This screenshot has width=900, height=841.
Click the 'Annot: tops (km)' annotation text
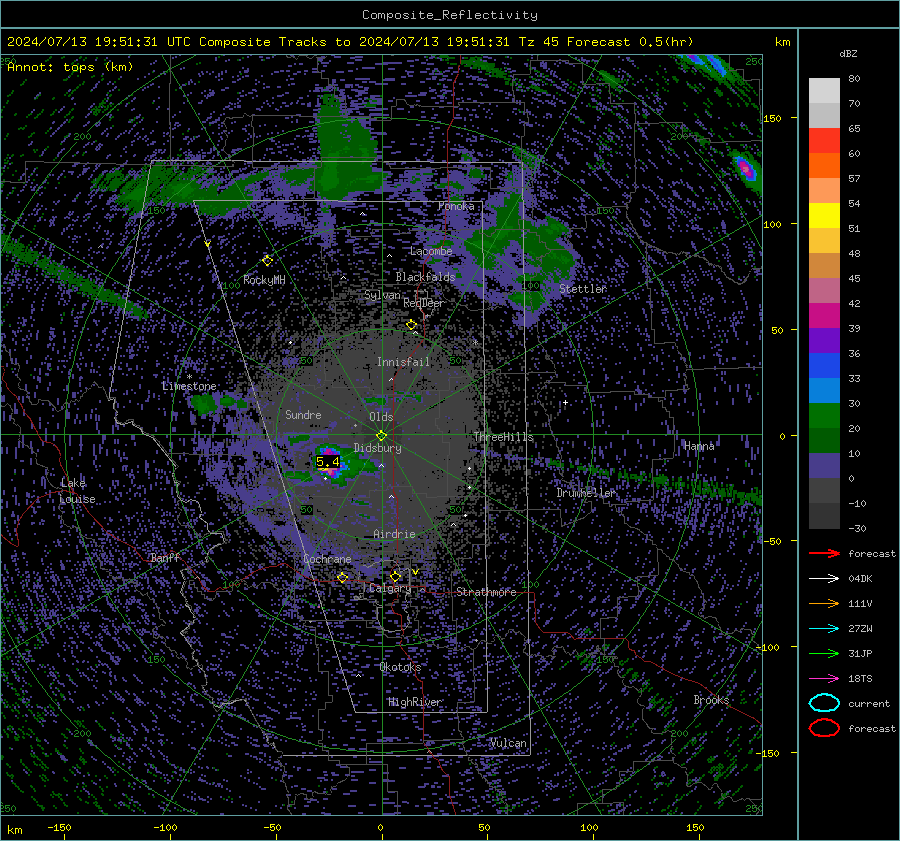pos(70,67)
